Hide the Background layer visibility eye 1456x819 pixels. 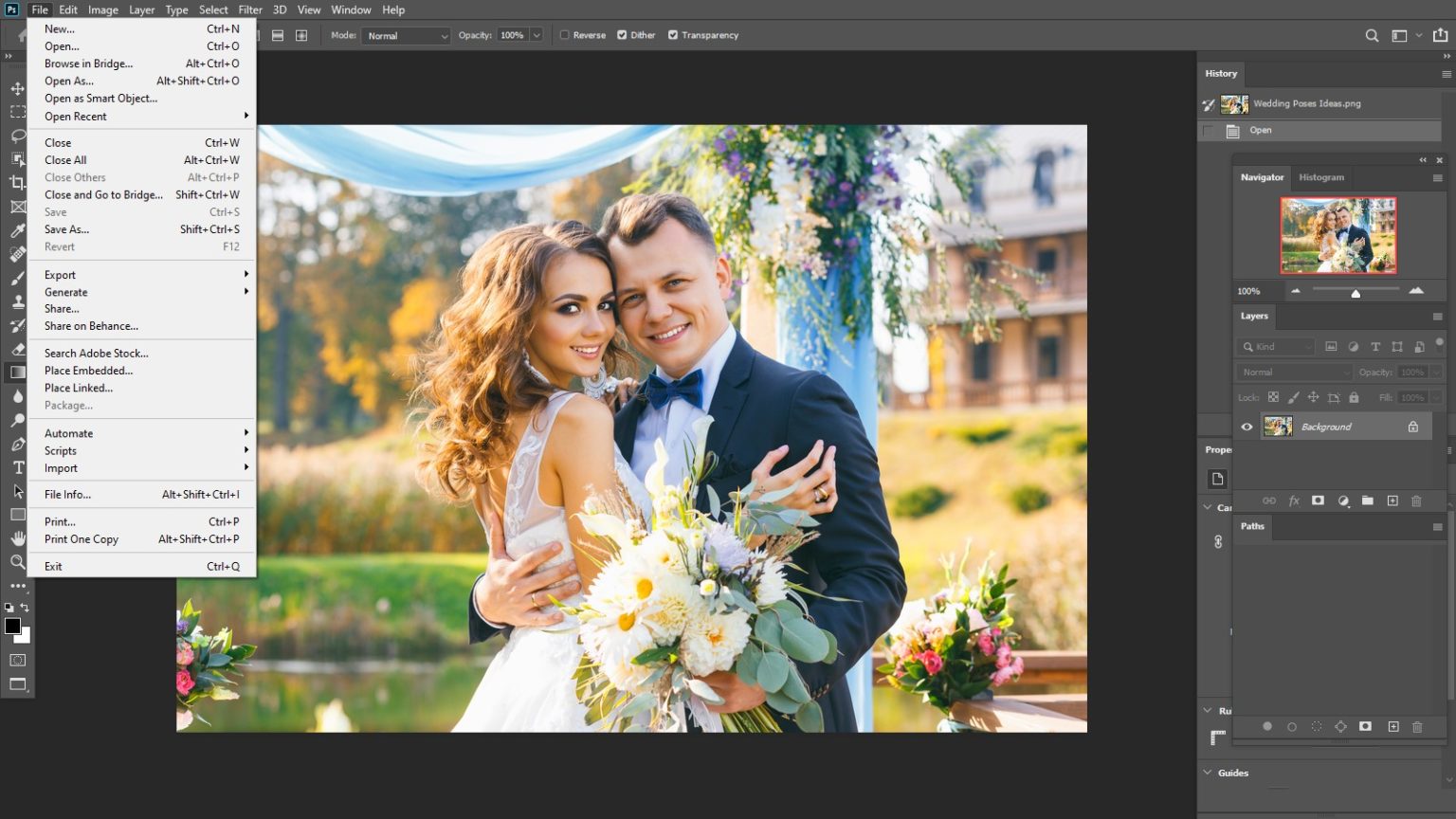pos(1247,427)
